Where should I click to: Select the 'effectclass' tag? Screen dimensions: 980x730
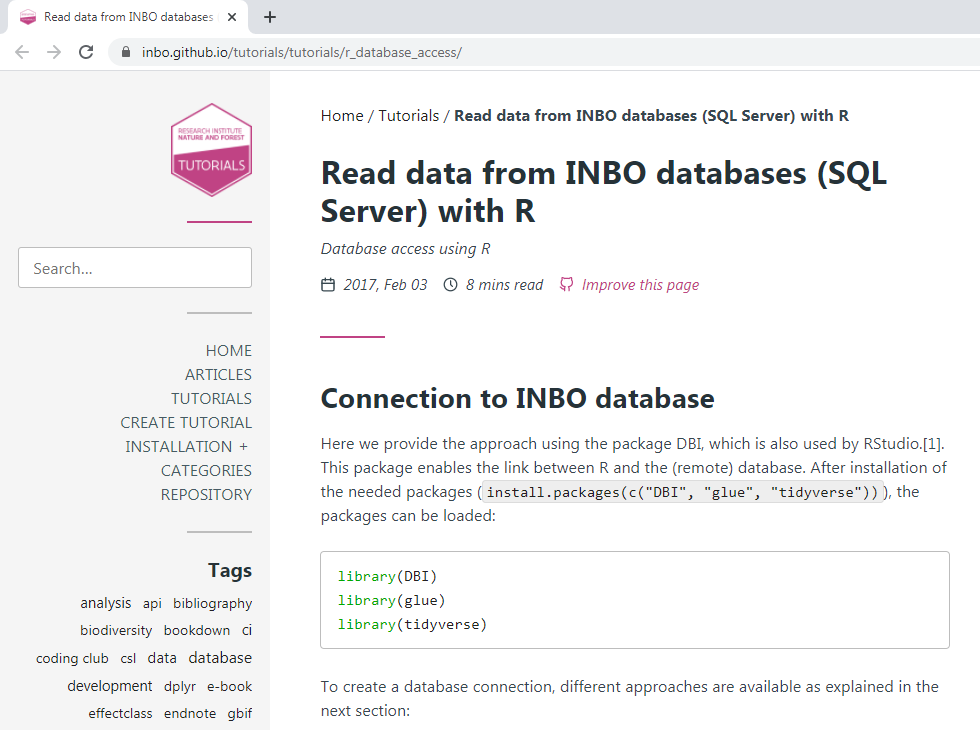[121, 714]
